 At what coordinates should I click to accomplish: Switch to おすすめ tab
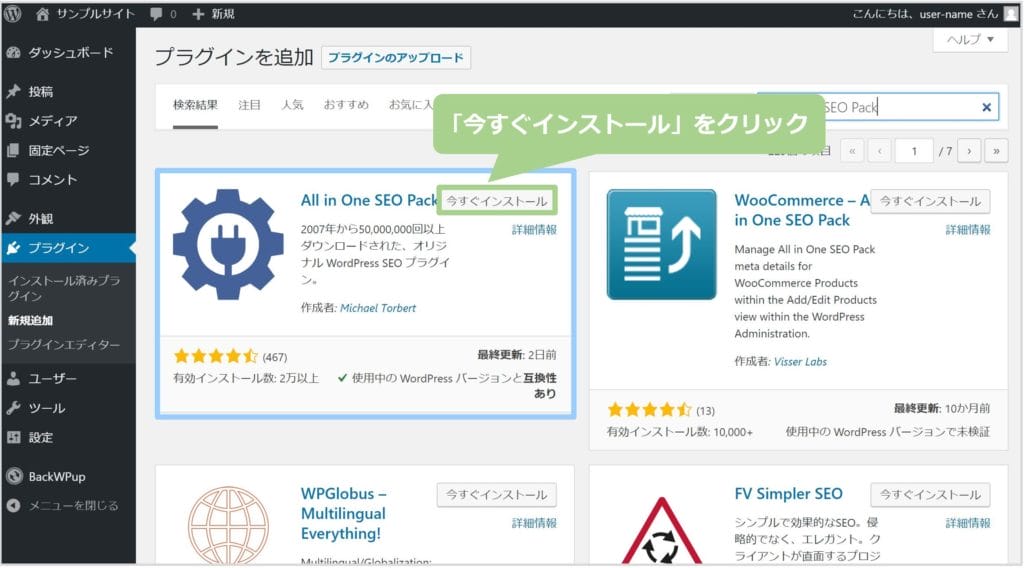coord(346,105)
